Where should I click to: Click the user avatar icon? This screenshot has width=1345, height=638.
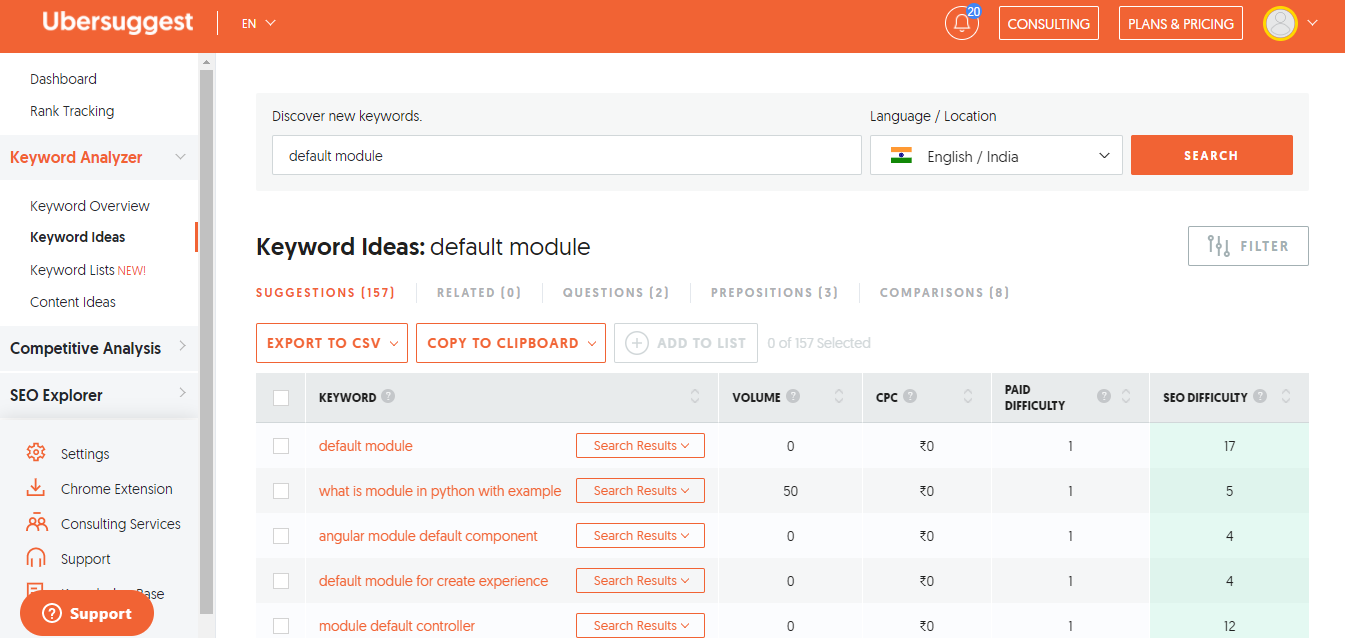point(1280,23)
